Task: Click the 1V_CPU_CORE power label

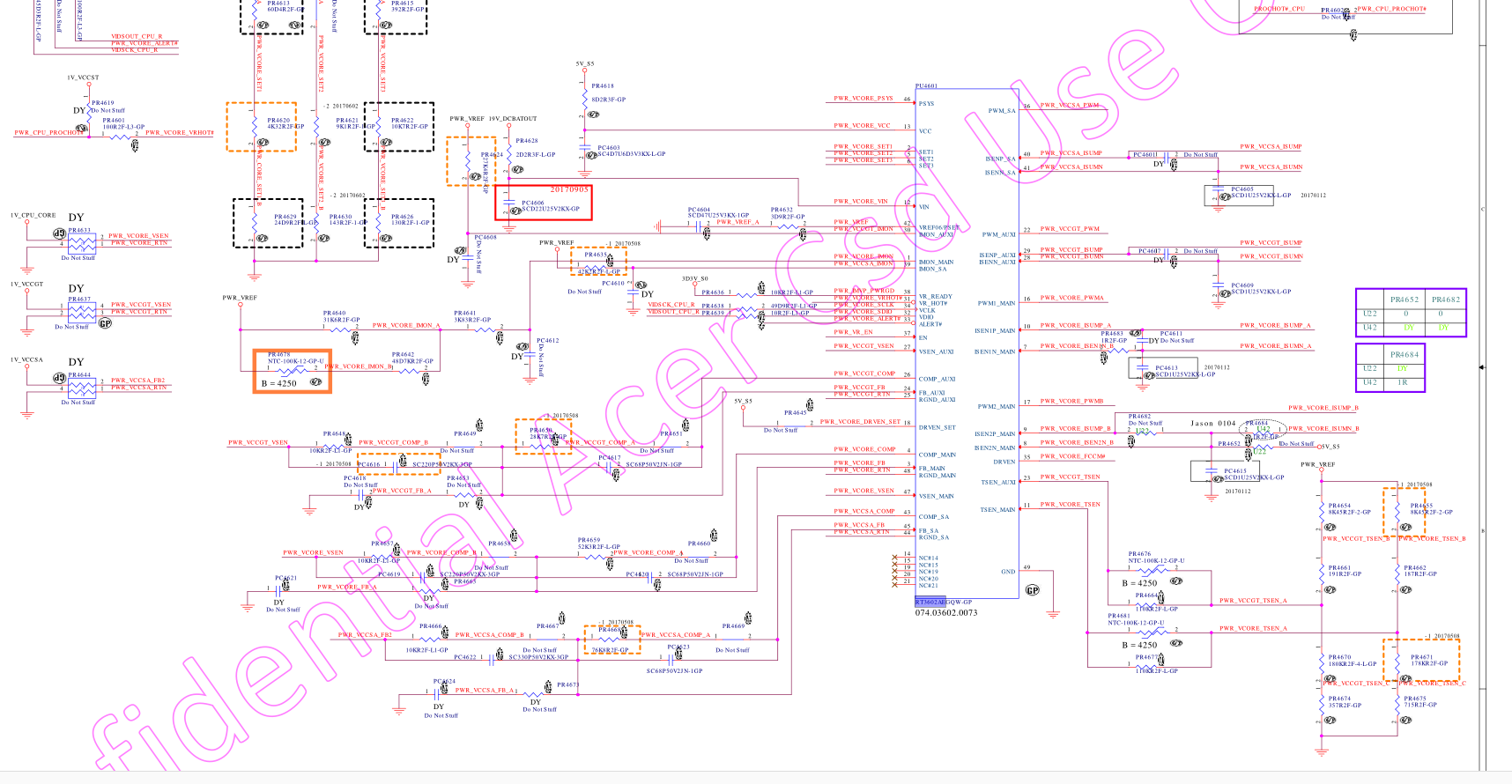Action: pyautogui.click(x=33, y=216)
